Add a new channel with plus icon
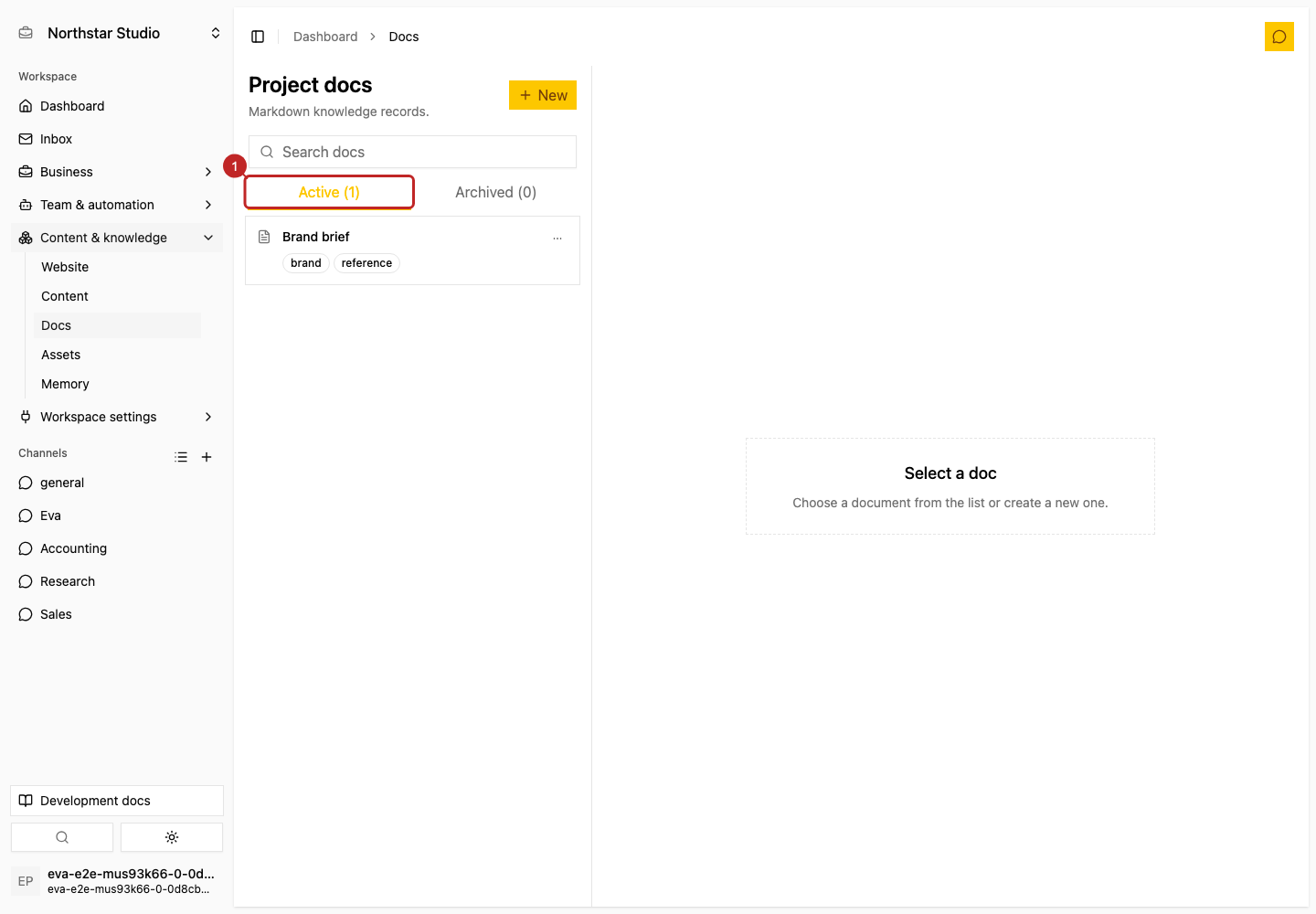 click(207, 457)
